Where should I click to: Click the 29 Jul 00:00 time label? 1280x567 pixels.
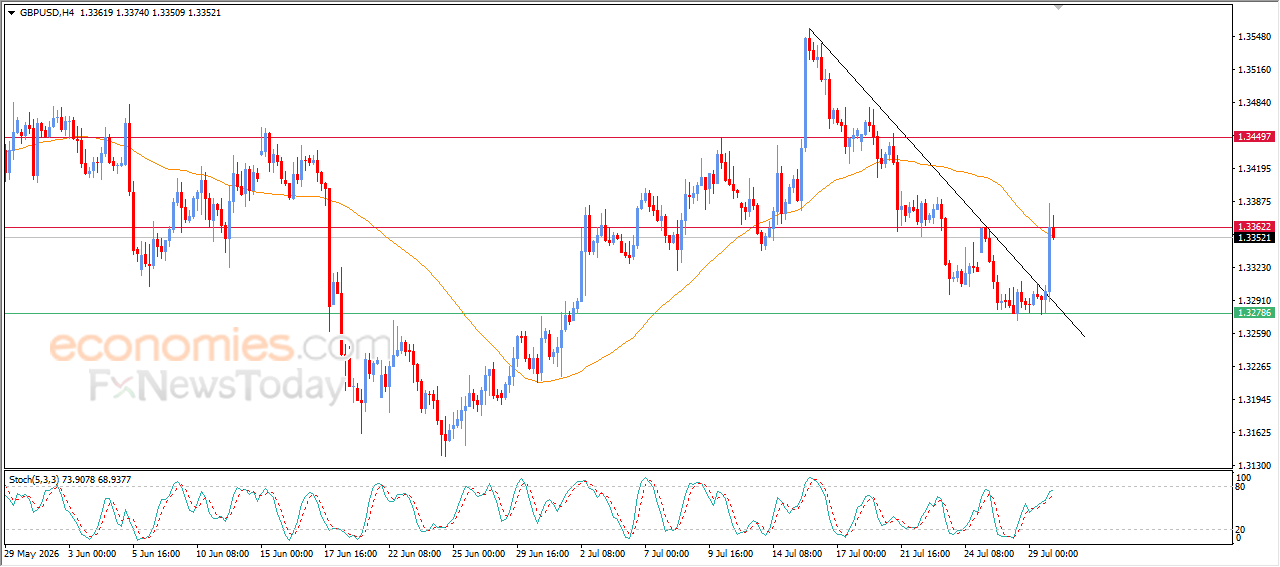(1055, 553)
